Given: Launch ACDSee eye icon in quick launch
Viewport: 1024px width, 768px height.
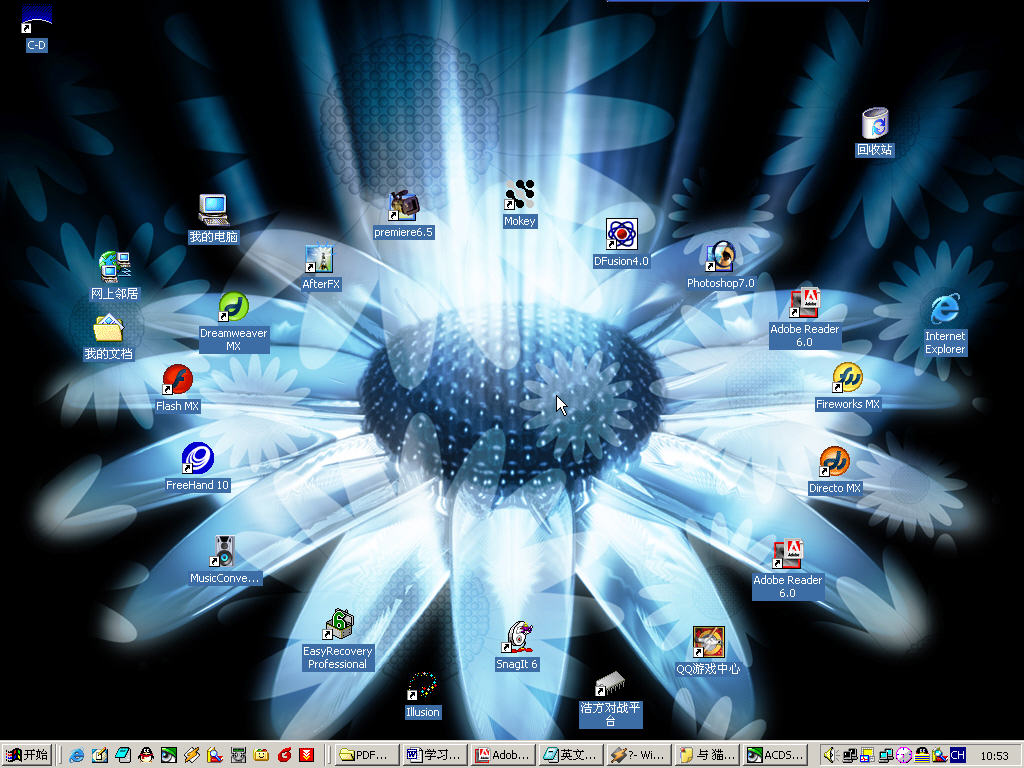Looking at the screenshot, I should 168,756.
